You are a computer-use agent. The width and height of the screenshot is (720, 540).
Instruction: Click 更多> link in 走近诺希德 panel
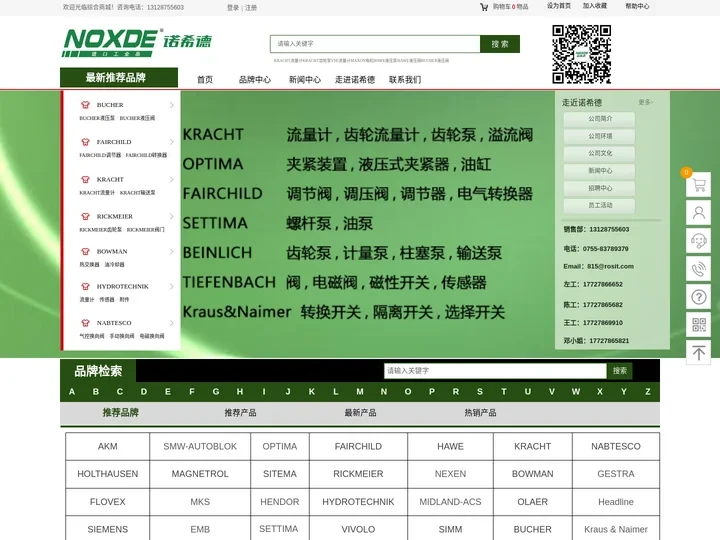[646, 102]
